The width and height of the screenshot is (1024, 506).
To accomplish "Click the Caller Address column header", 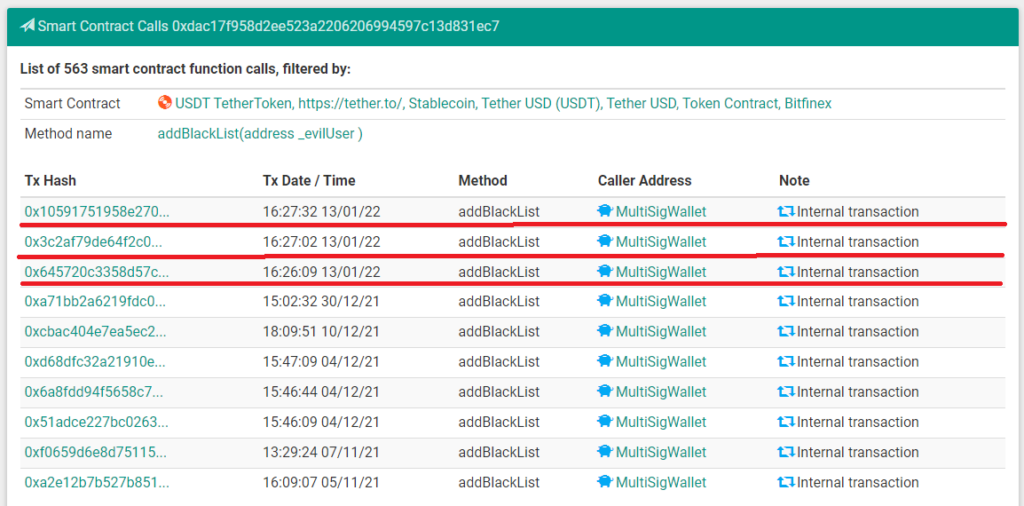I will 645,180.
